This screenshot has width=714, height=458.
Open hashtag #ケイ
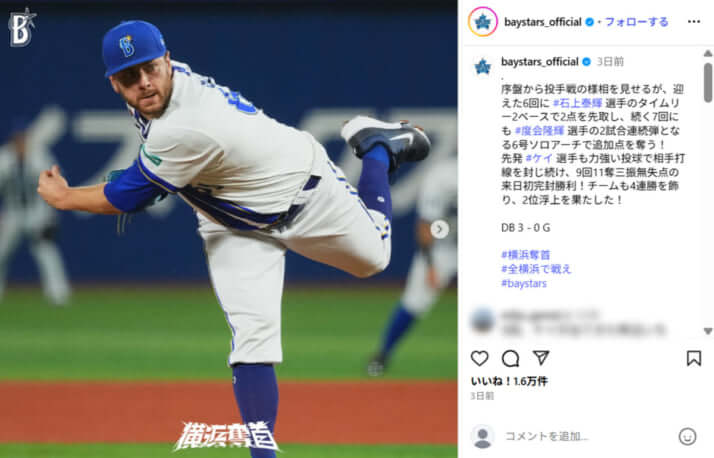pos(539,158)
